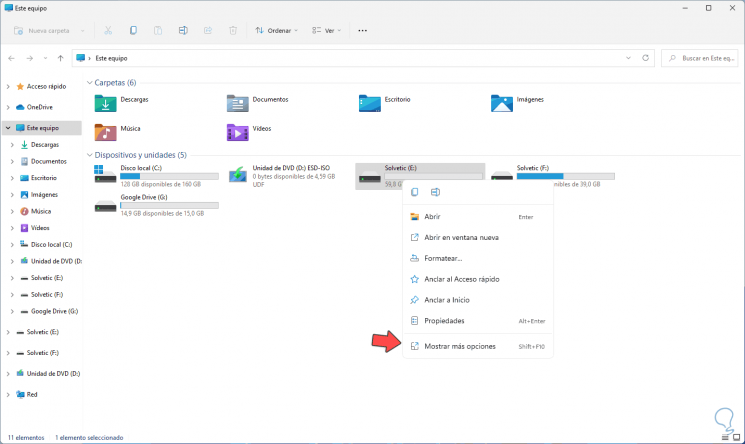Click Disco local (C:) usage bar
Image resolution: width=745 pixels, height=444 pixels.
click(x=169, y=176)
